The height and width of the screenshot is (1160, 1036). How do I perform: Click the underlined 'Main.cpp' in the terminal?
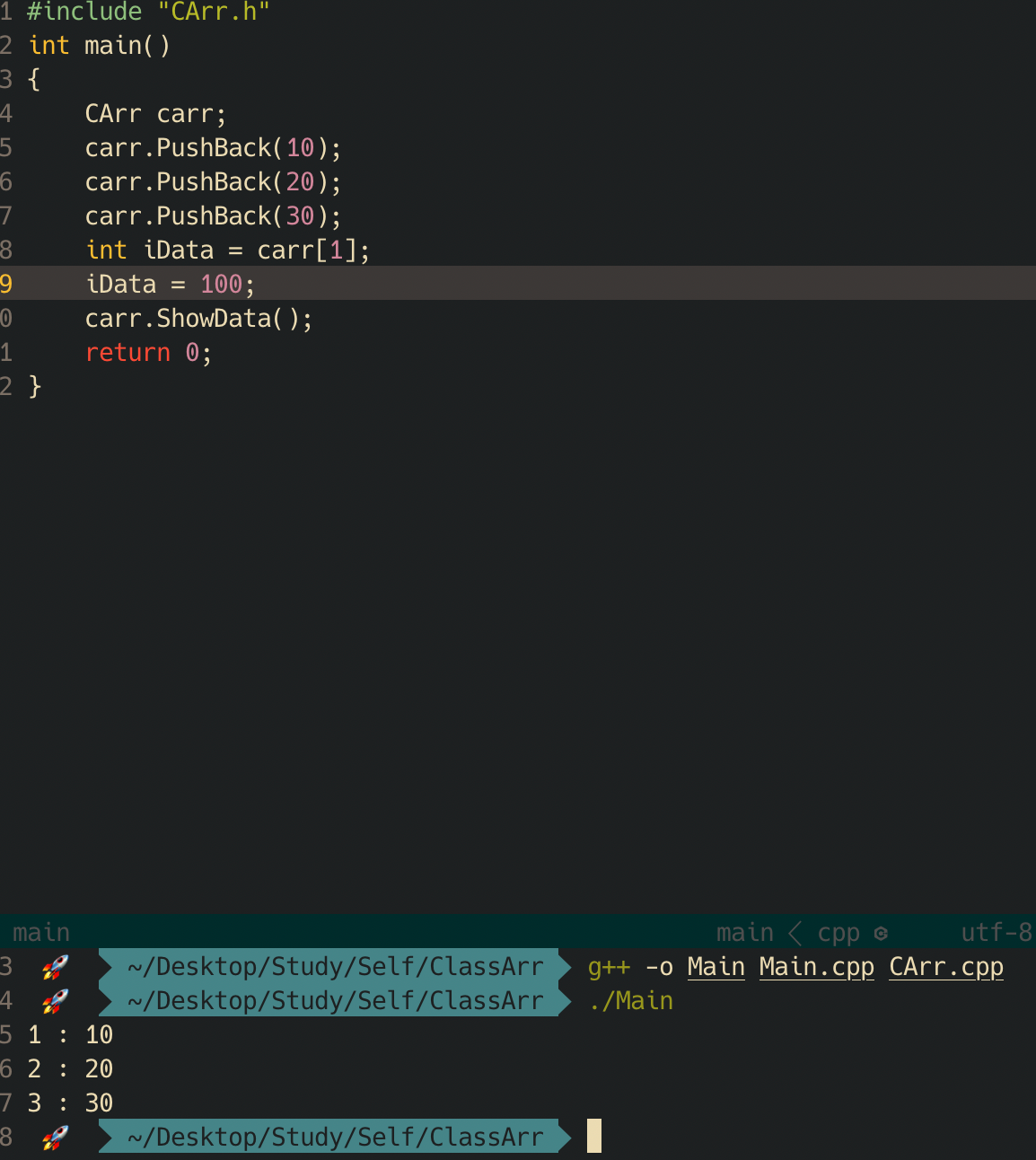(817, 968)
